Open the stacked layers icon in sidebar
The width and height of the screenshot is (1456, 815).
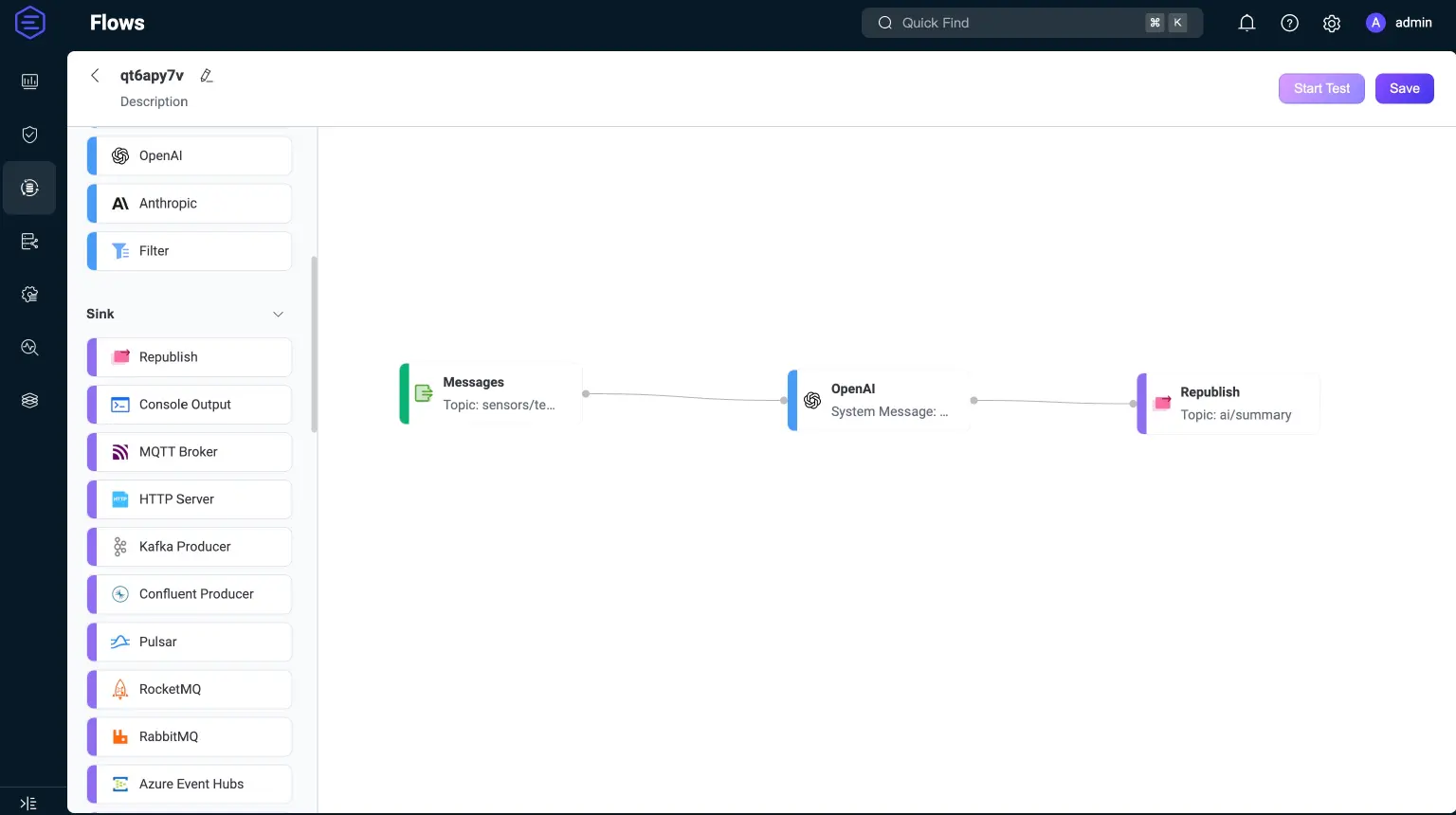[x=29, y=401]
